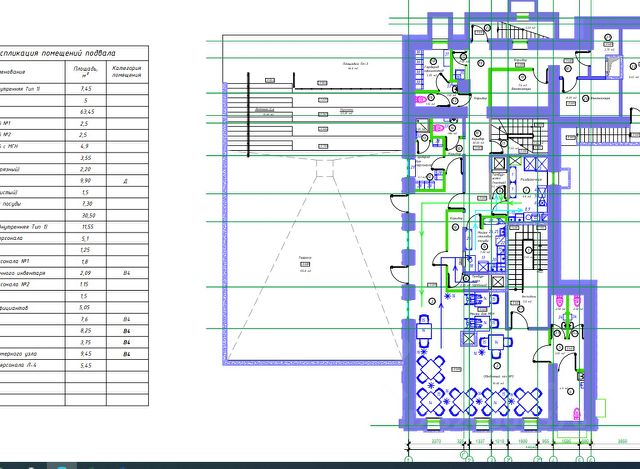Click the area value '5,45' in the Л-4 row

[86, 365]
